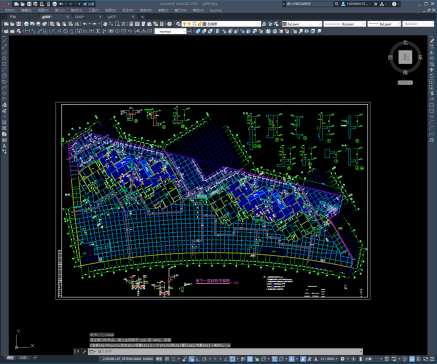This screenshot has width=437, height=364.
Task: Select the magenta plan title text in drawing
Action: click(213, 282)
